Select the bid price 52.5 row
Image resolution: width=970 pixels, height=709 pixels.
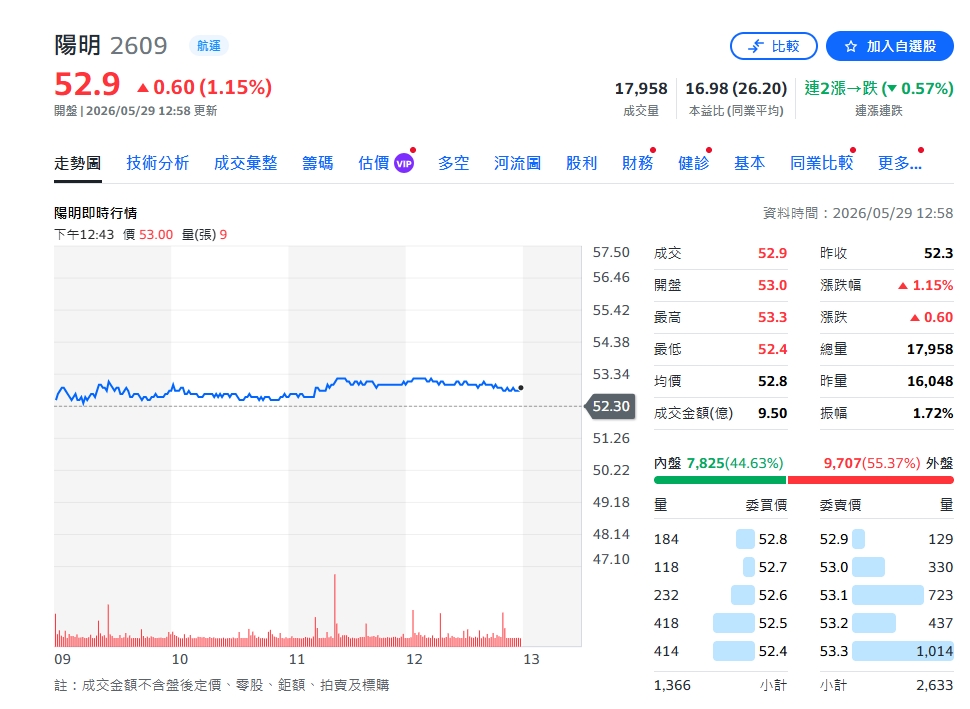click(720, 623)
